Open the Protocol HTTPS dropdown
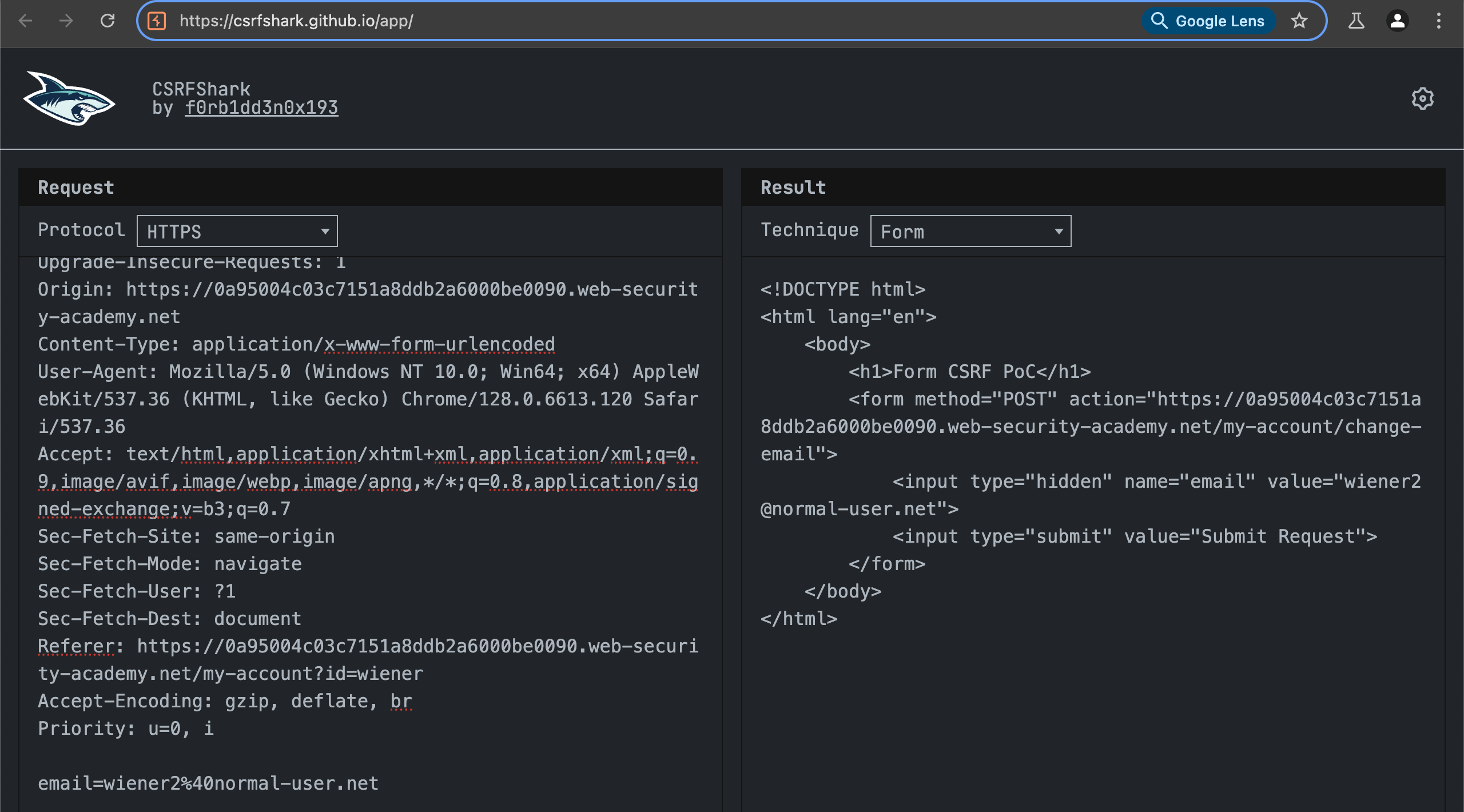This screenshot has height=812, width=1464. coord(237,231)
